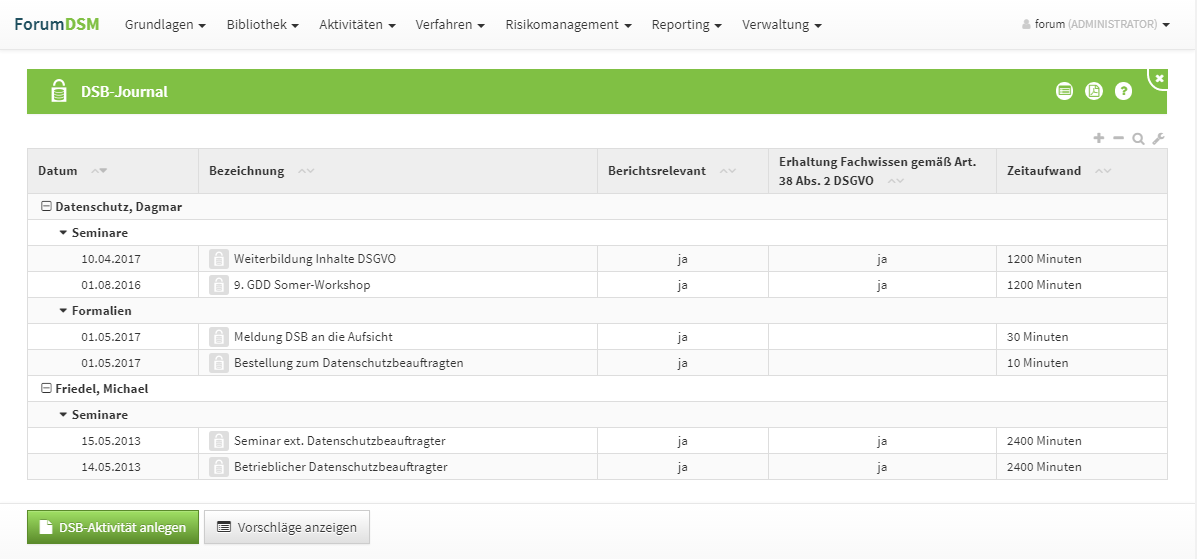Collapse the Datenschutz, Dagmar group
This screenshot has height=559, width=1197.
(46, 206)
